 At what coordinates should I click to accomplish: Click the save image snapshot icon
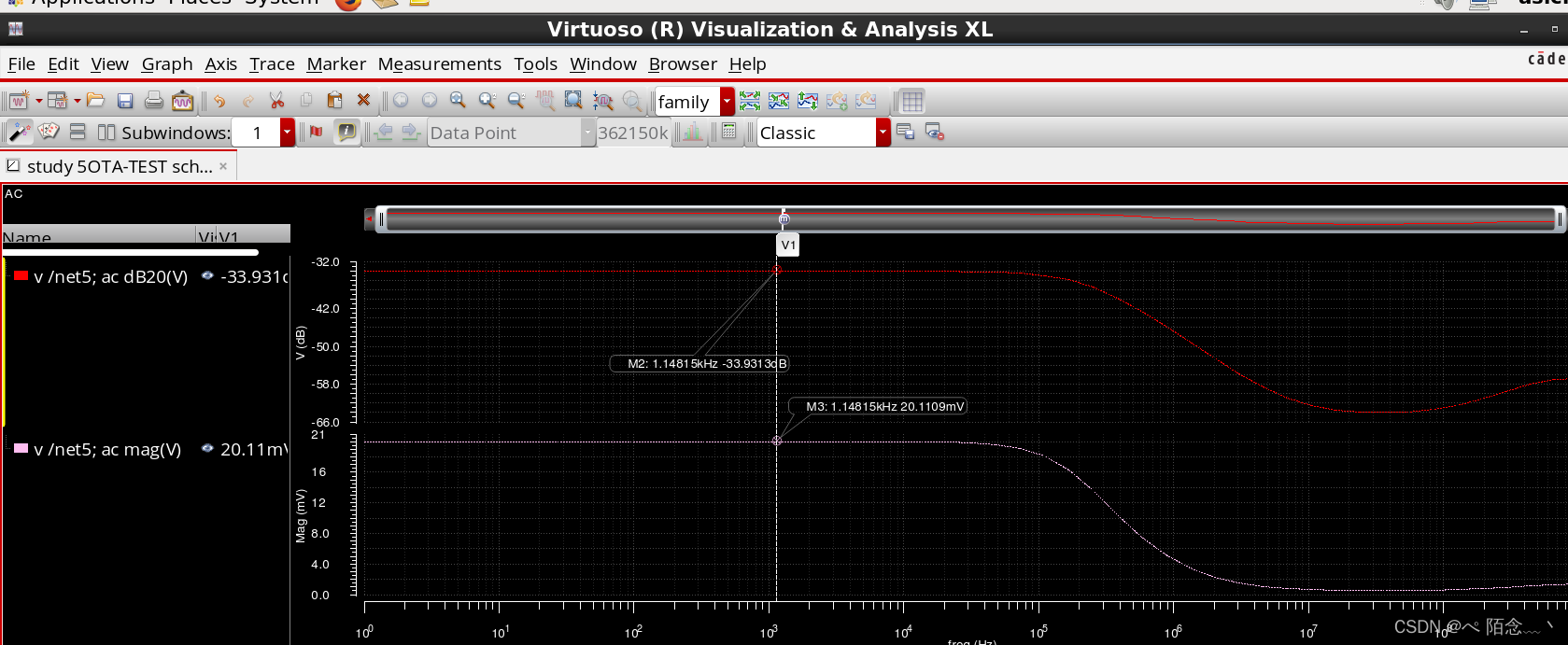coord(183,101)
